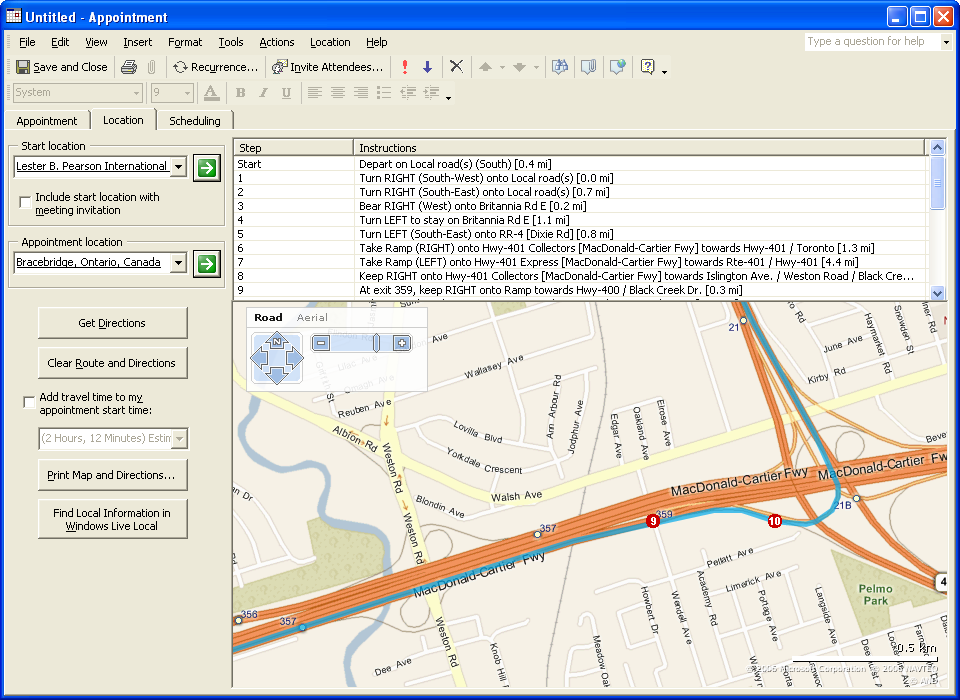Open the Location menu
This screenshot has height=700, width=960.
[x=329, y=42]
